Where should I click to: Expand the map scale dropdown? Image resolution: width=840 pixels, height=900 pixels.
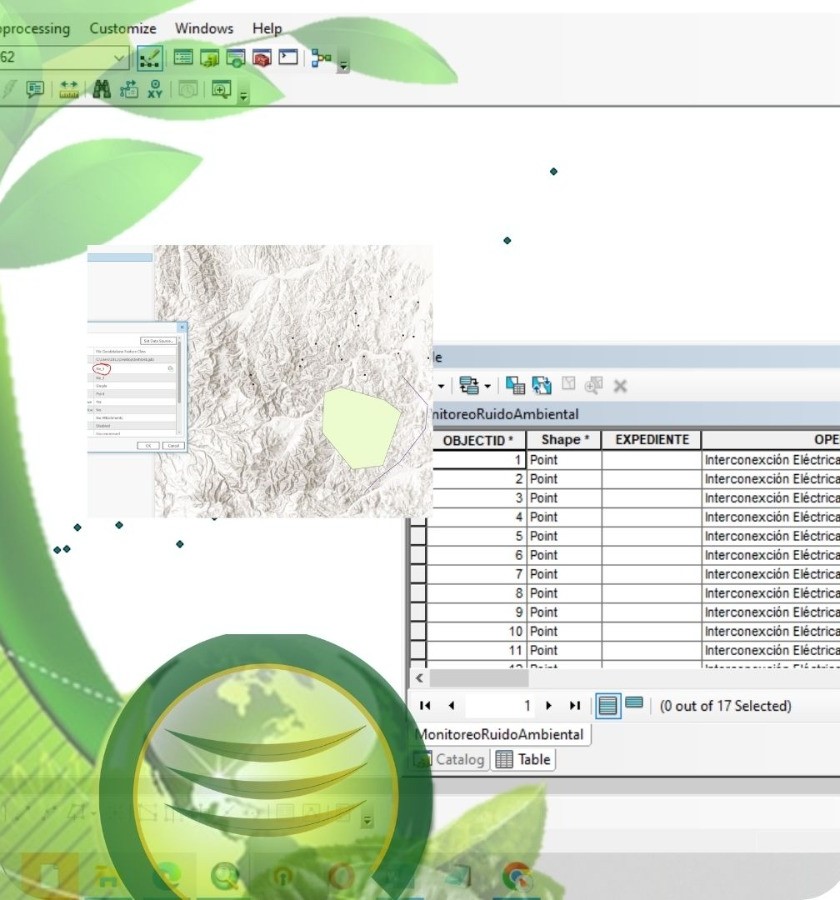tap(120, 58)
